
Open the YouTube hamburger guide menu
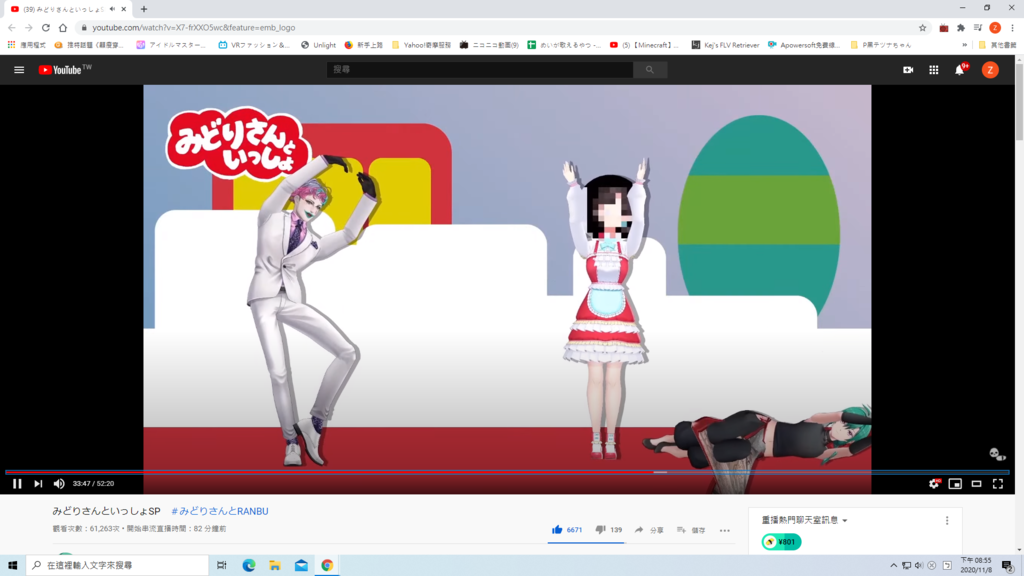click(x=19, y=70)
